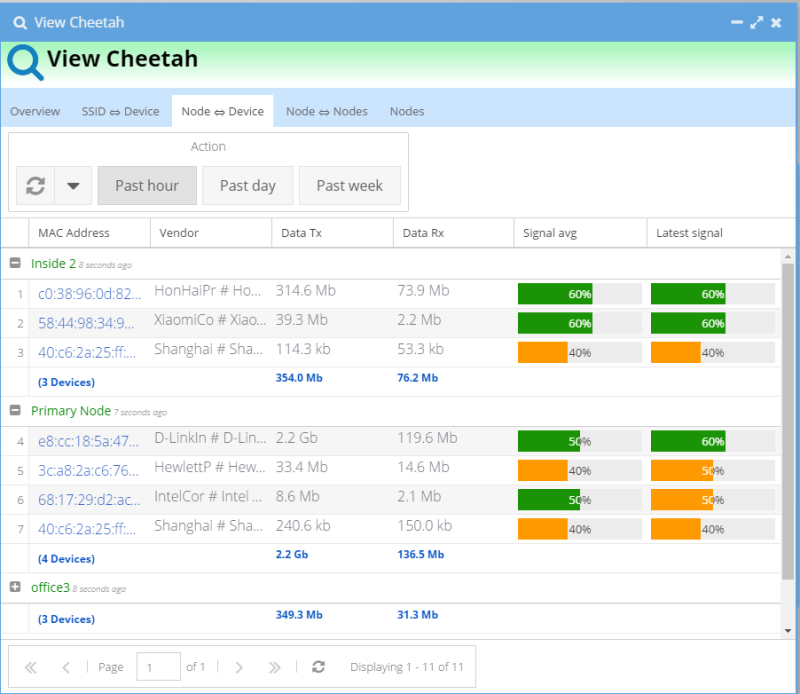
Task: Maximize the View Cheetah window
Action: pyautogui.click(x=757, y=22)
